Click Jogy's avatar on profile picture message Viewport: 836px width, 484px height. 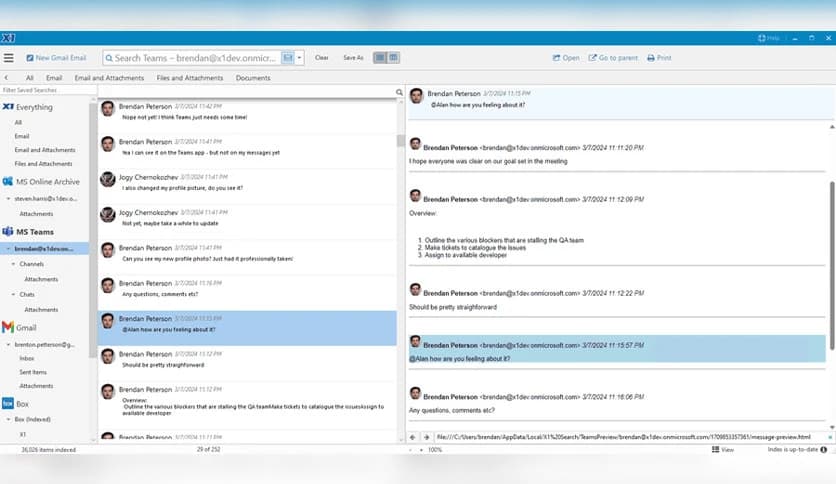tap(108, 179)
